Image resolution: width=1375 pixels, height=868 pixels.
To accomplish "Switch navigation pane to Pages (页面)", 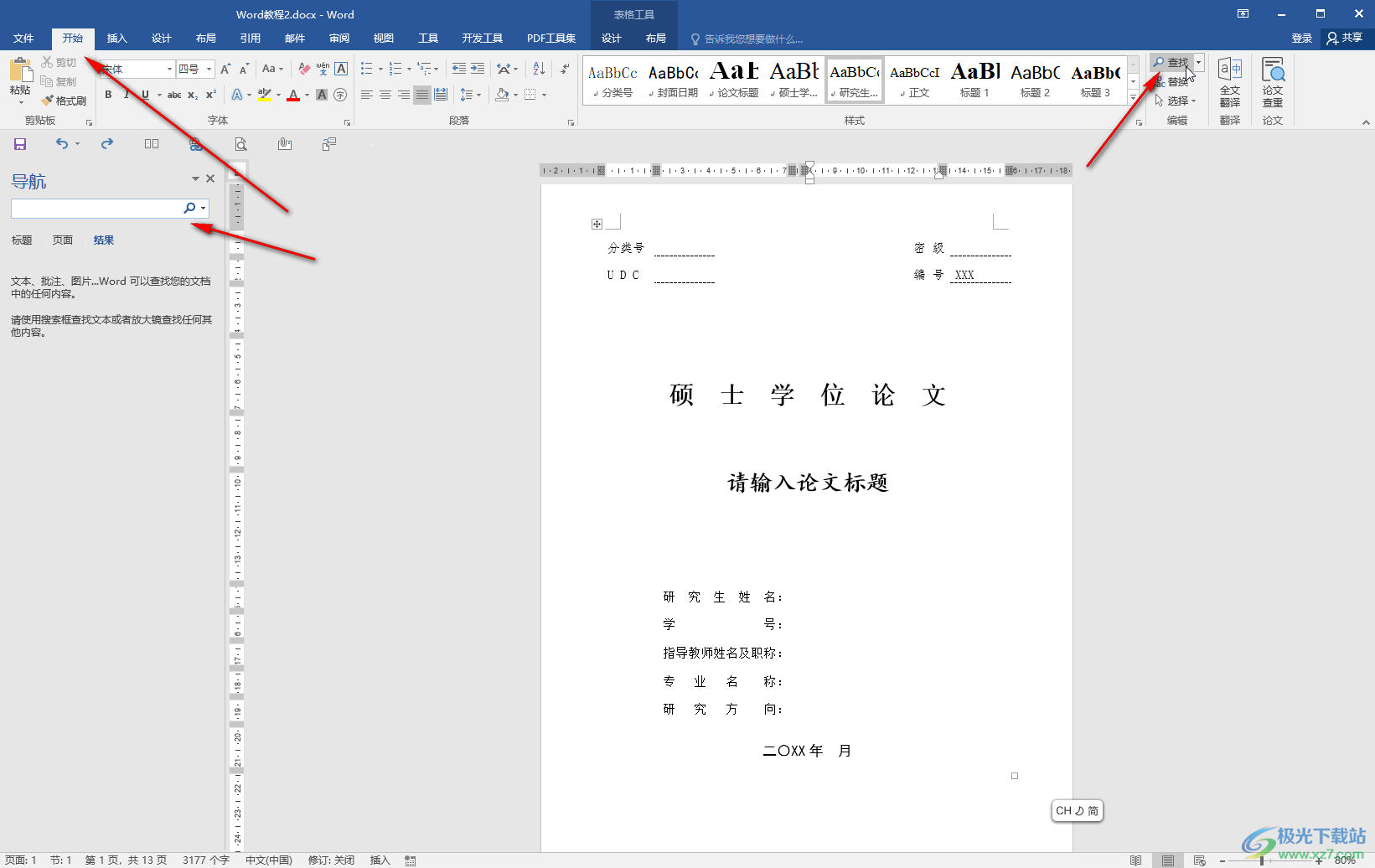I will 63,240.
